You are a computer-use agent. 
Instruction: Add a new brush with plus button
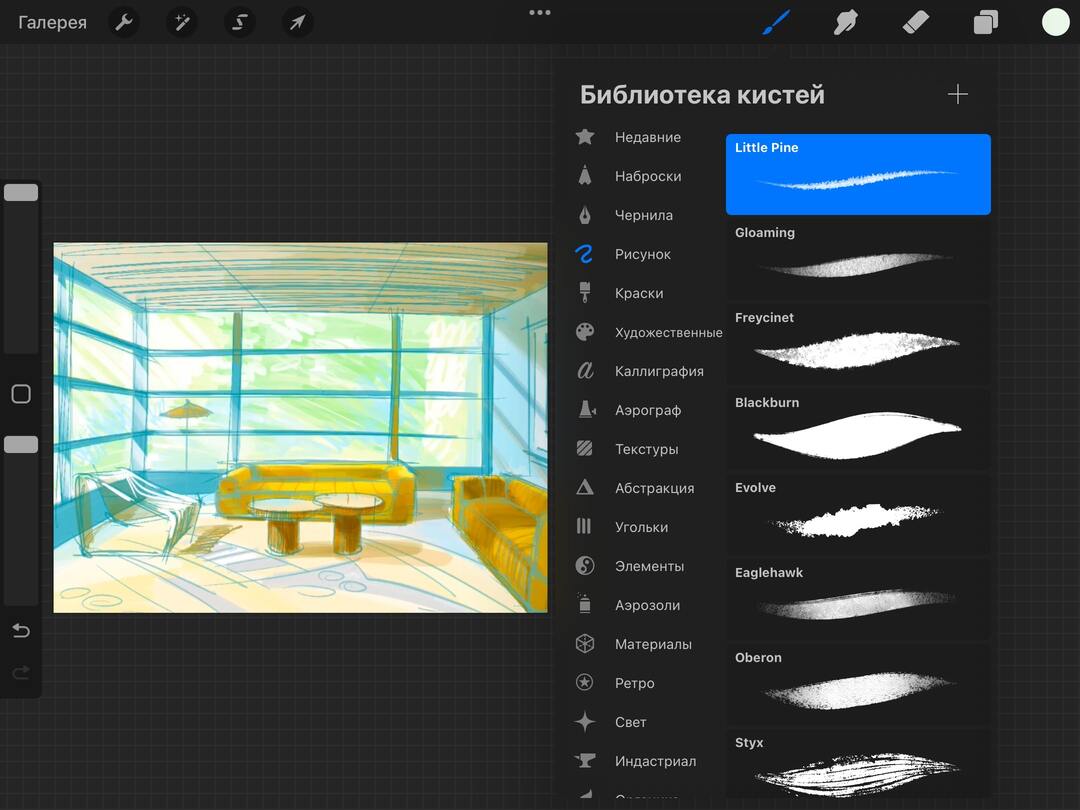(x=957, y=94)
